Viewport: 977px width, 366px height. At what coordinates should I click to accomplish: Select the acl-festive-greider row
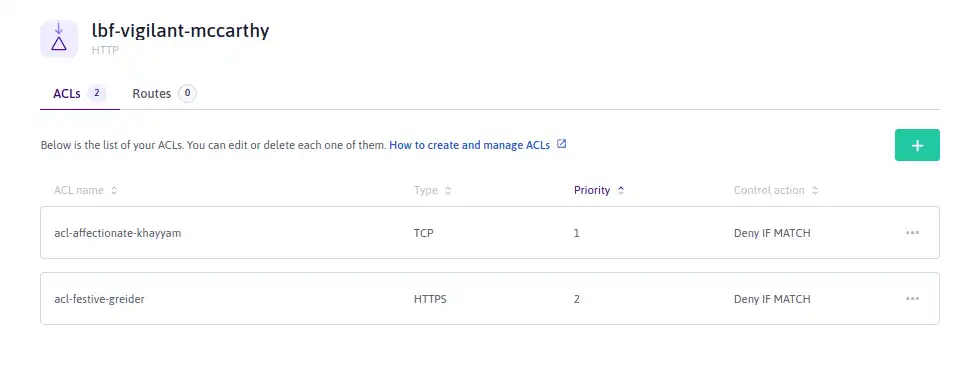click(x=490, y=299)
